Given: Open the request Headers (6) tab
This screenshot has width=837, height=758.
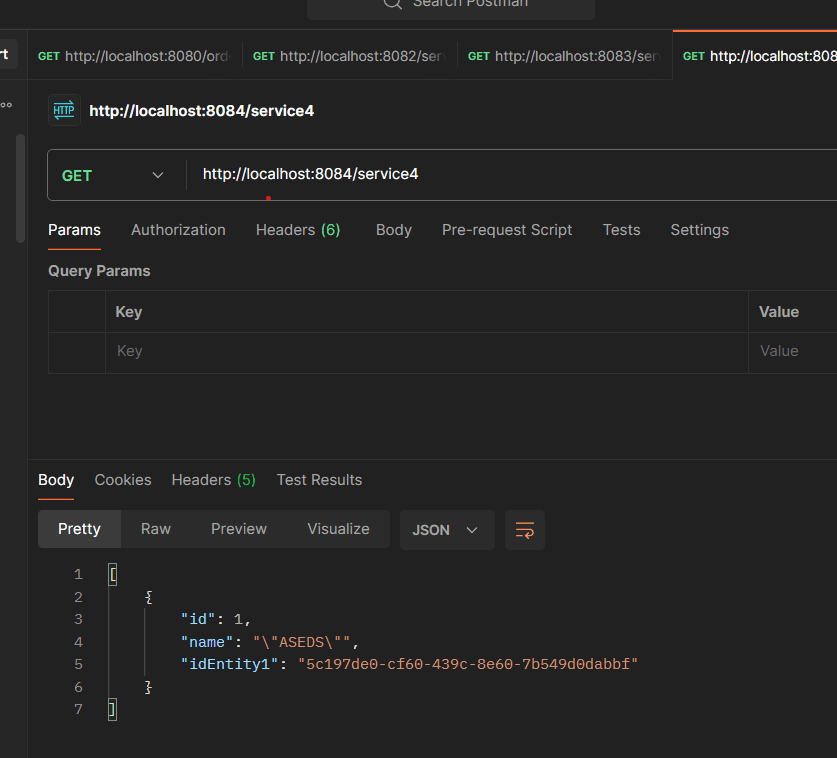Looking at the screenshot, I should click(x=297, y=230).
